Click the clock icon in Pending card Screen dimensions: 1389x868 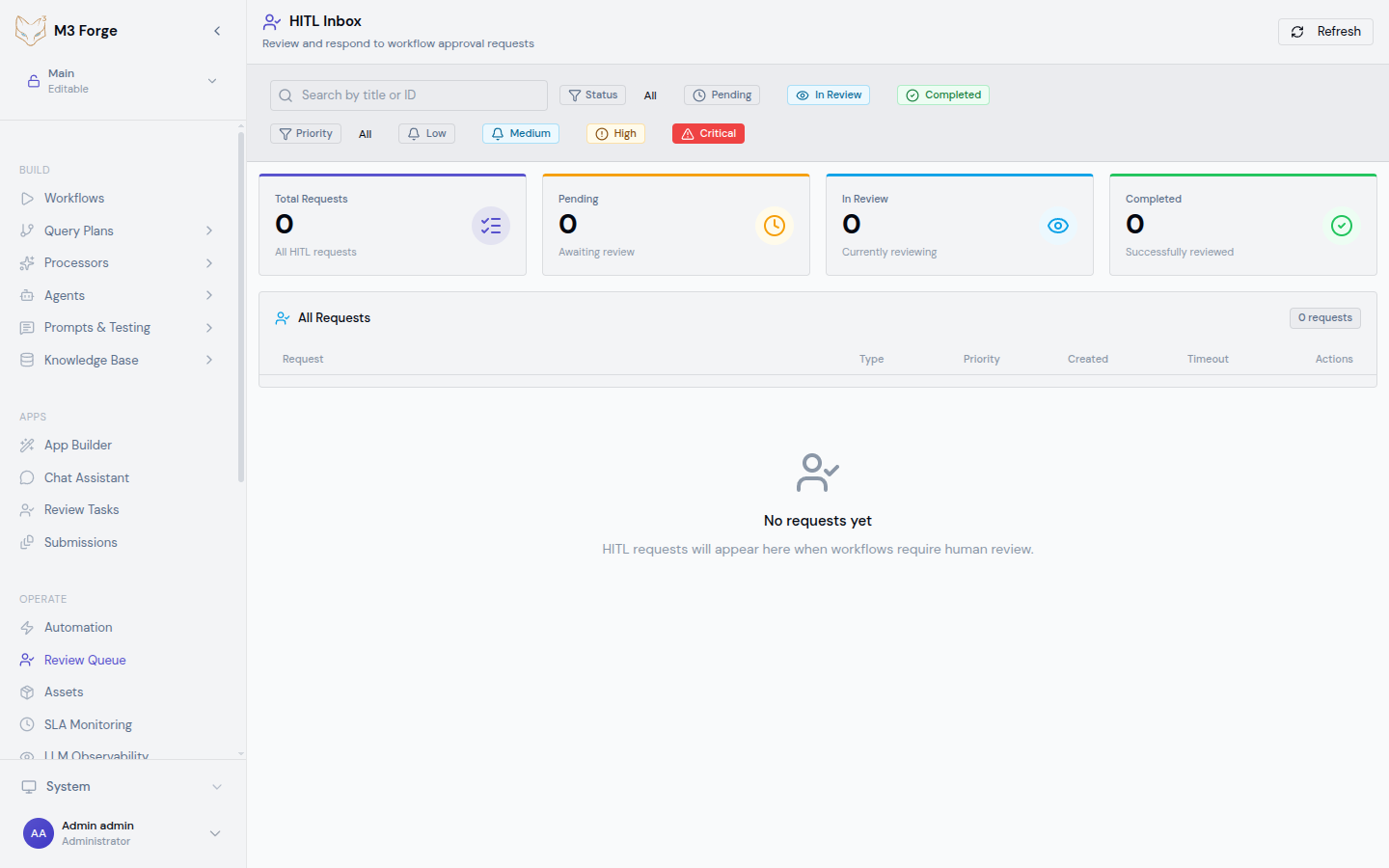tap(774, 226)
